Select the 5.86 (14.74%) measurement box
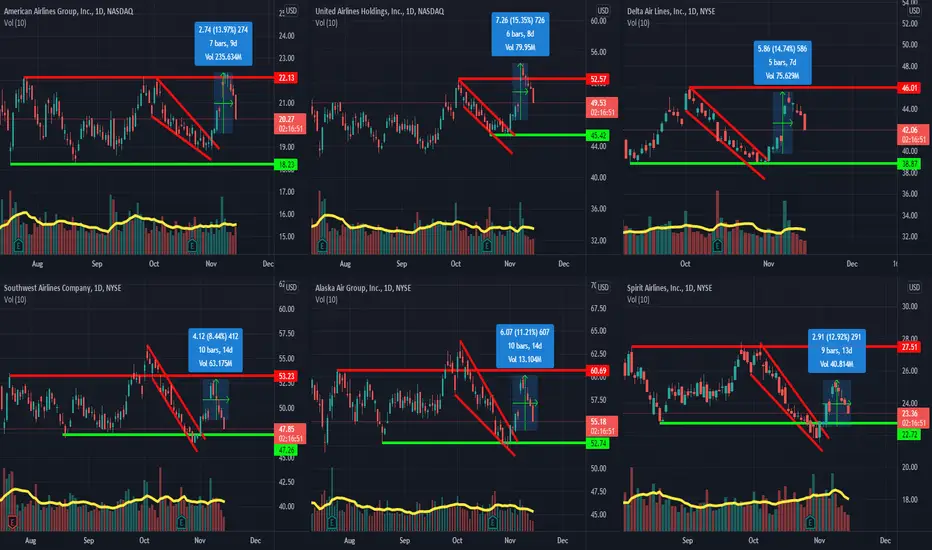This screenshot has height=550, width=932. [x=782, y=62]
